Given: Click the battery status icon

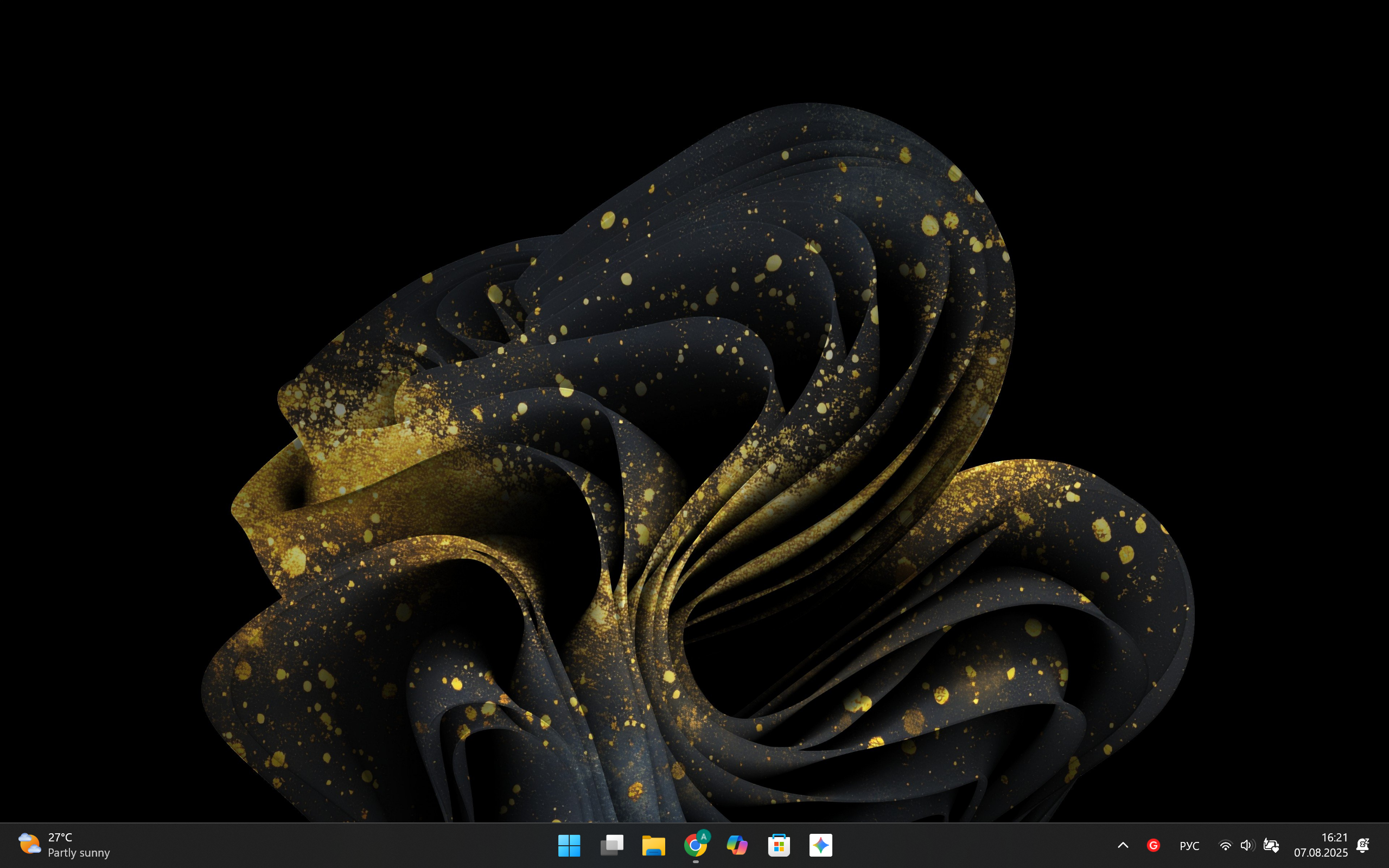Looking at the screenshot, I should (x=1271, y=846).
